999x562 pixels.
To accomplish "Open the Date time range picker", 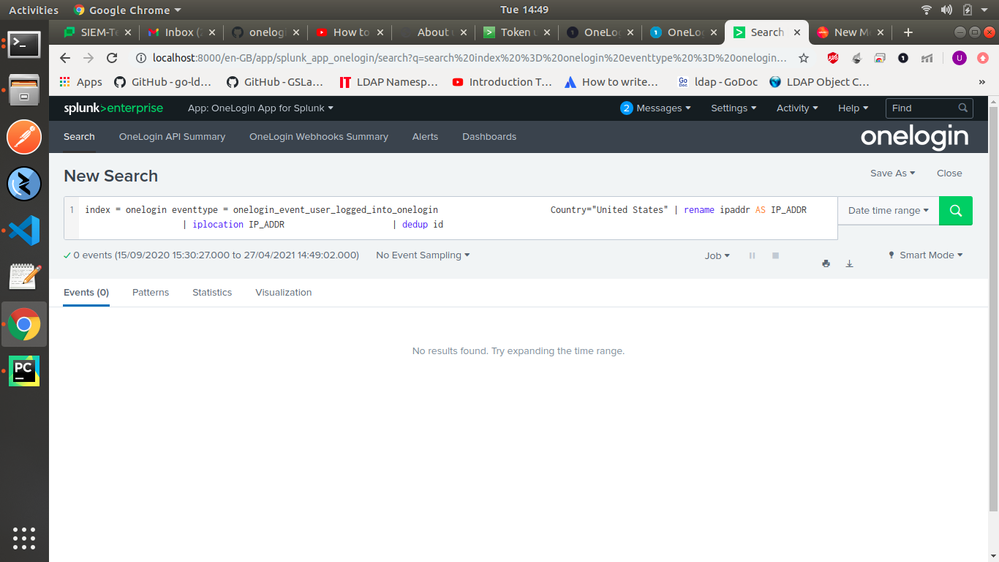I will 888,211.
